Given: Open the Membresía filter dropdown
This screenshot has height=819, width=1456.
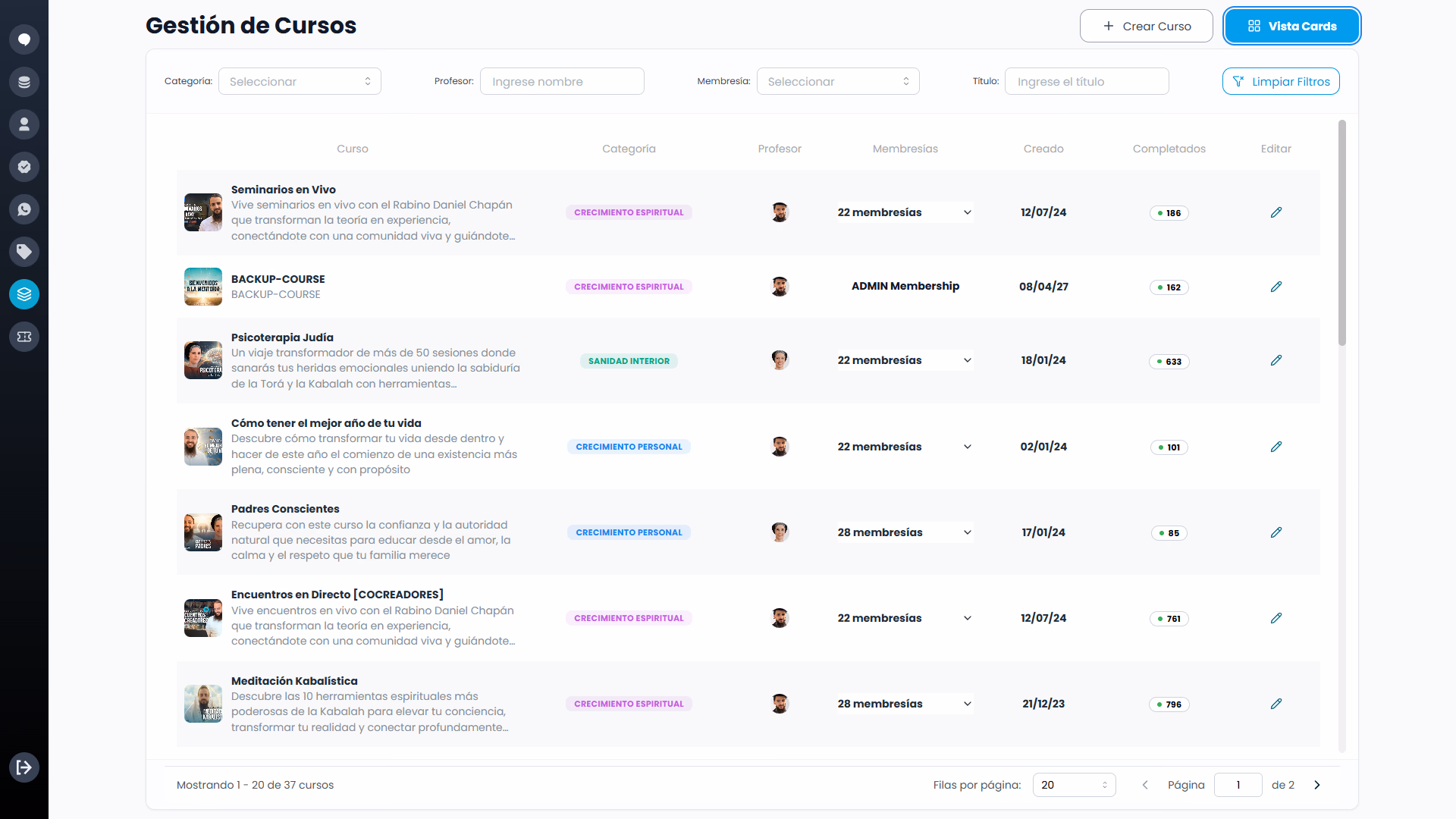Looking at the screenshot, I should (838, 81).
